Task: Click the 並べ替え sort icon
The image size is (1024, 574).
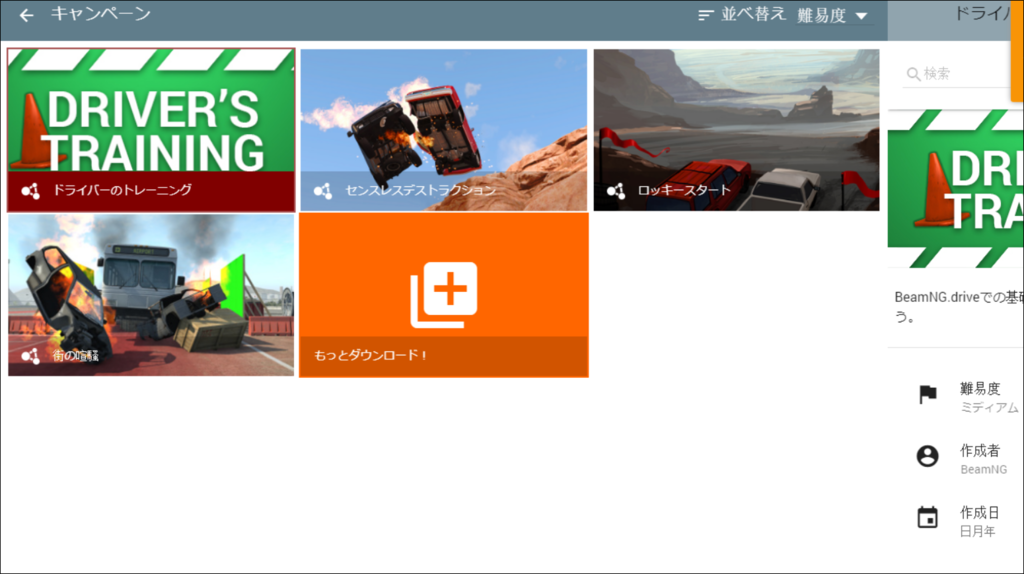Action: click(705, 15)
